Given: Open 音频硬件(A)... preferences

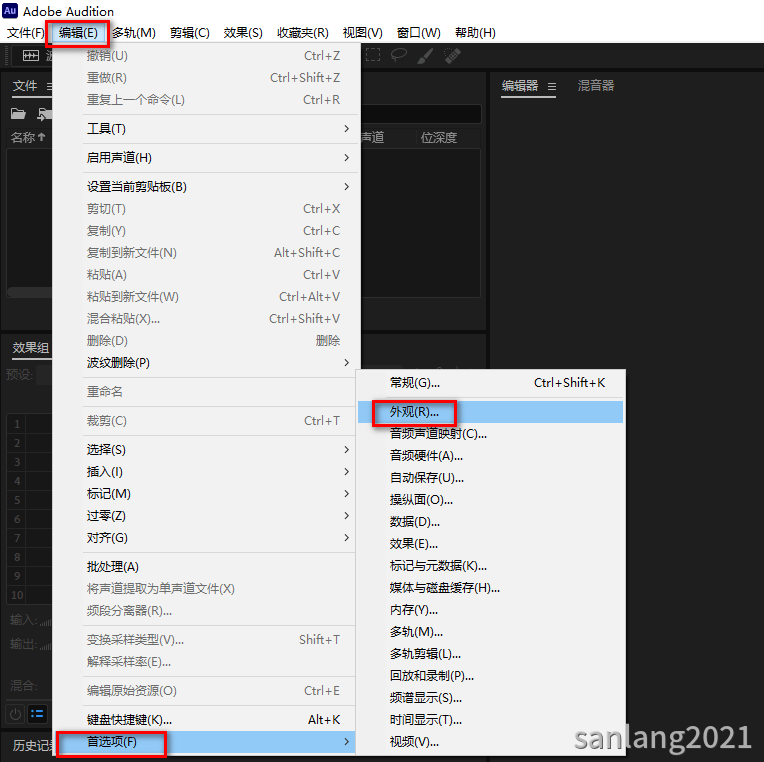Looking at the screenshot, I should pos(490,456).
